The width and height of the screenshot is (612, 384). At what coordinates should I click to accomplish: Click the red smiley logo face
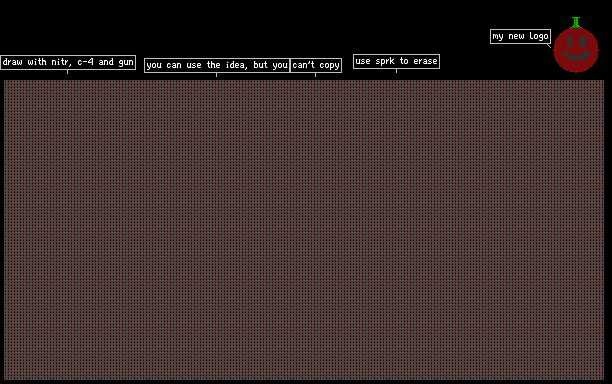576,50
